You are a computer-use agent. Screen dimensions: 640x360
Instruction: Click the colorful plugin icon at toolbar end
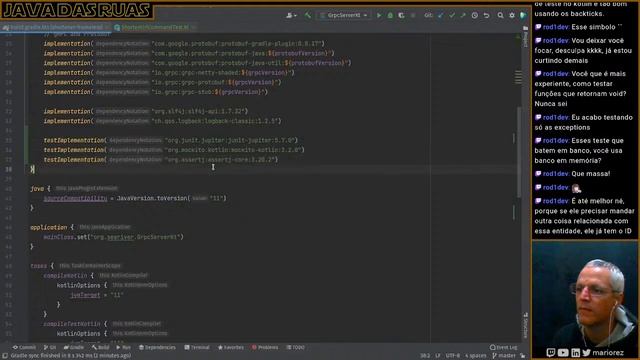pyautogui.click(x=523, y=16)
